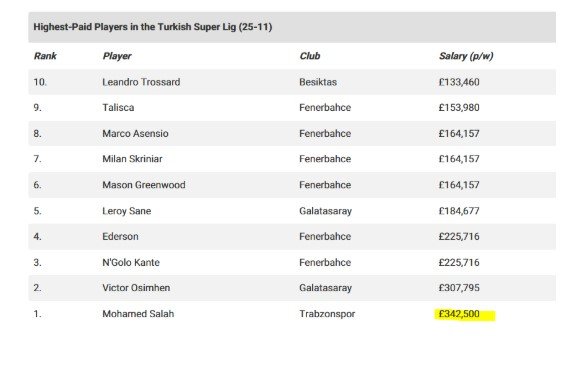
Task: Click the Club column header
Action: [x=310, y=56]
